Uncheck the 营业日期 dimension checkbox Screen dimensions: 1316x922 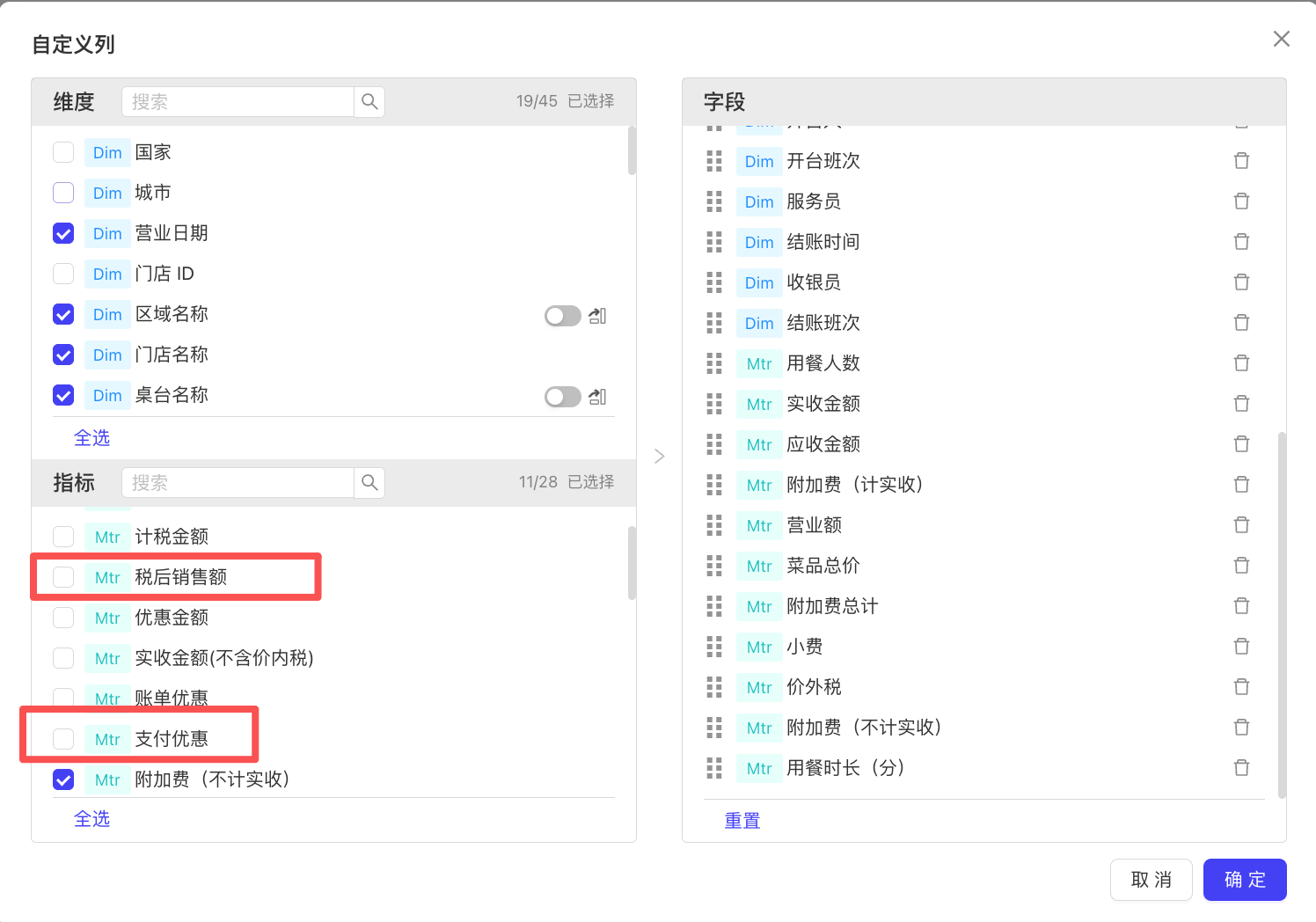[63, 233]
